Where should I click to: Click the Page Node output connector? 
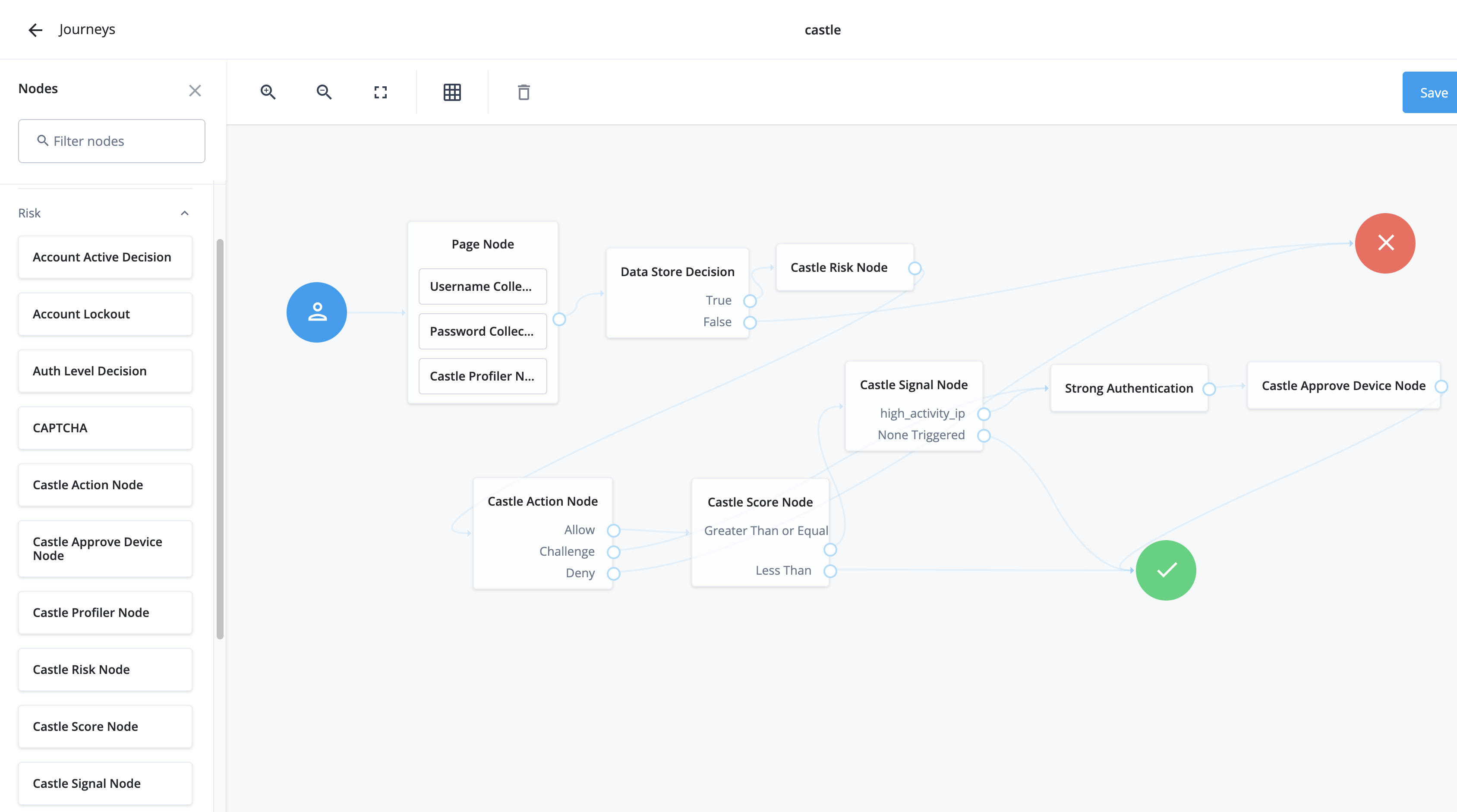tap(559, 319)
